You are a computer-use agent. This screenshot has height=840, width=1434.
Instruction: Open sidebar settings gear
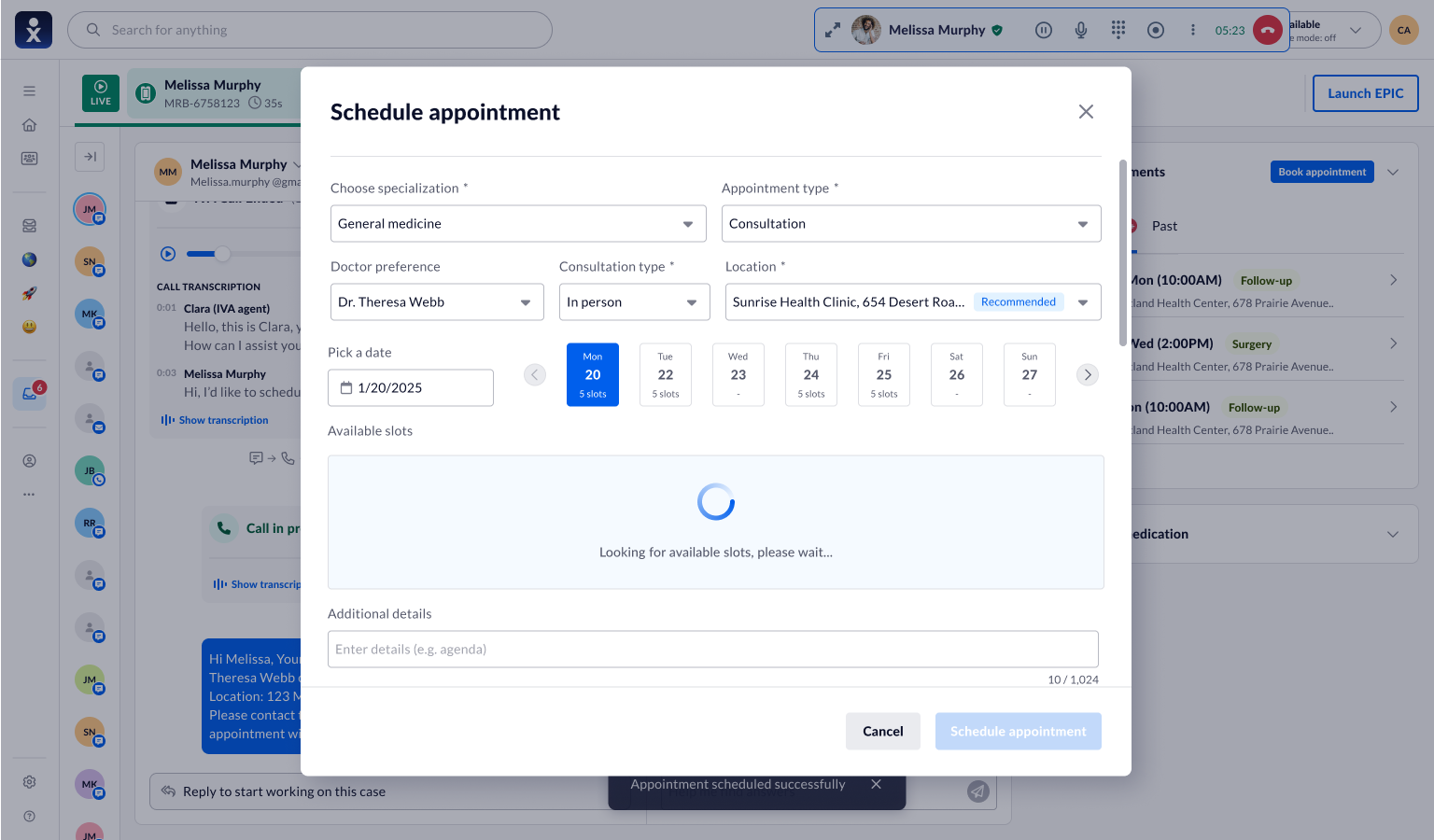30,782
